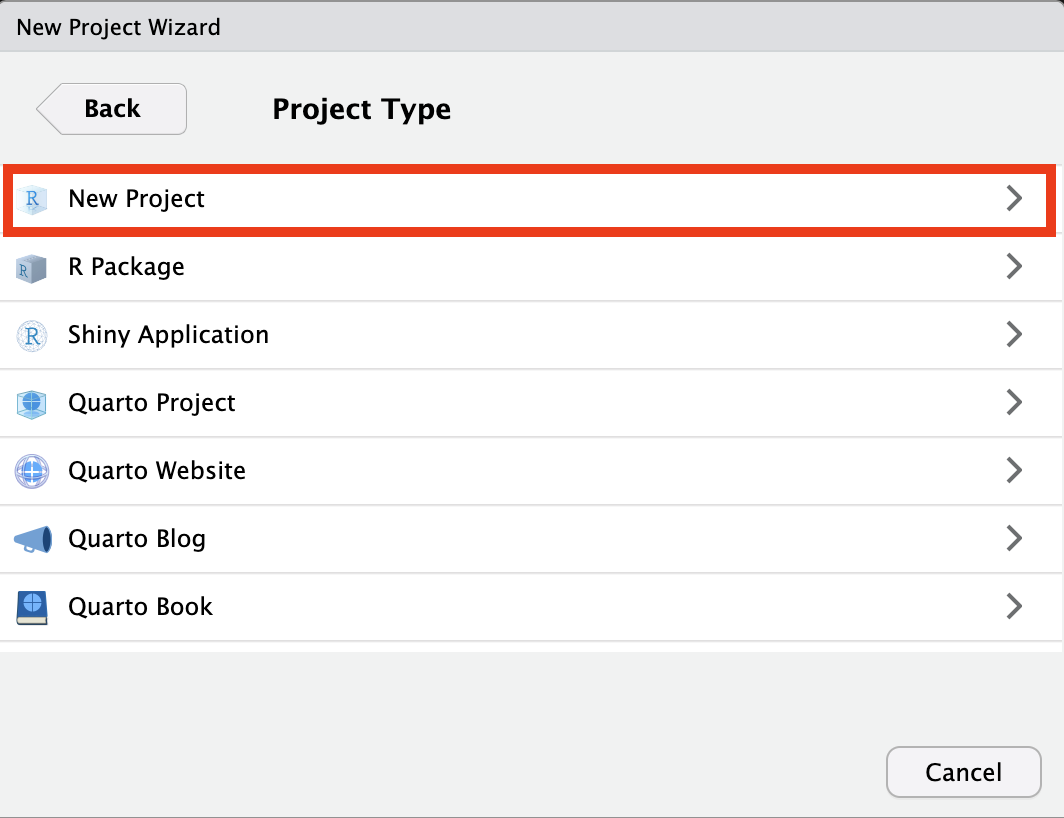Expand the R Package row chevron
Screen dimensions: 1064x818
coord(1014,266)
